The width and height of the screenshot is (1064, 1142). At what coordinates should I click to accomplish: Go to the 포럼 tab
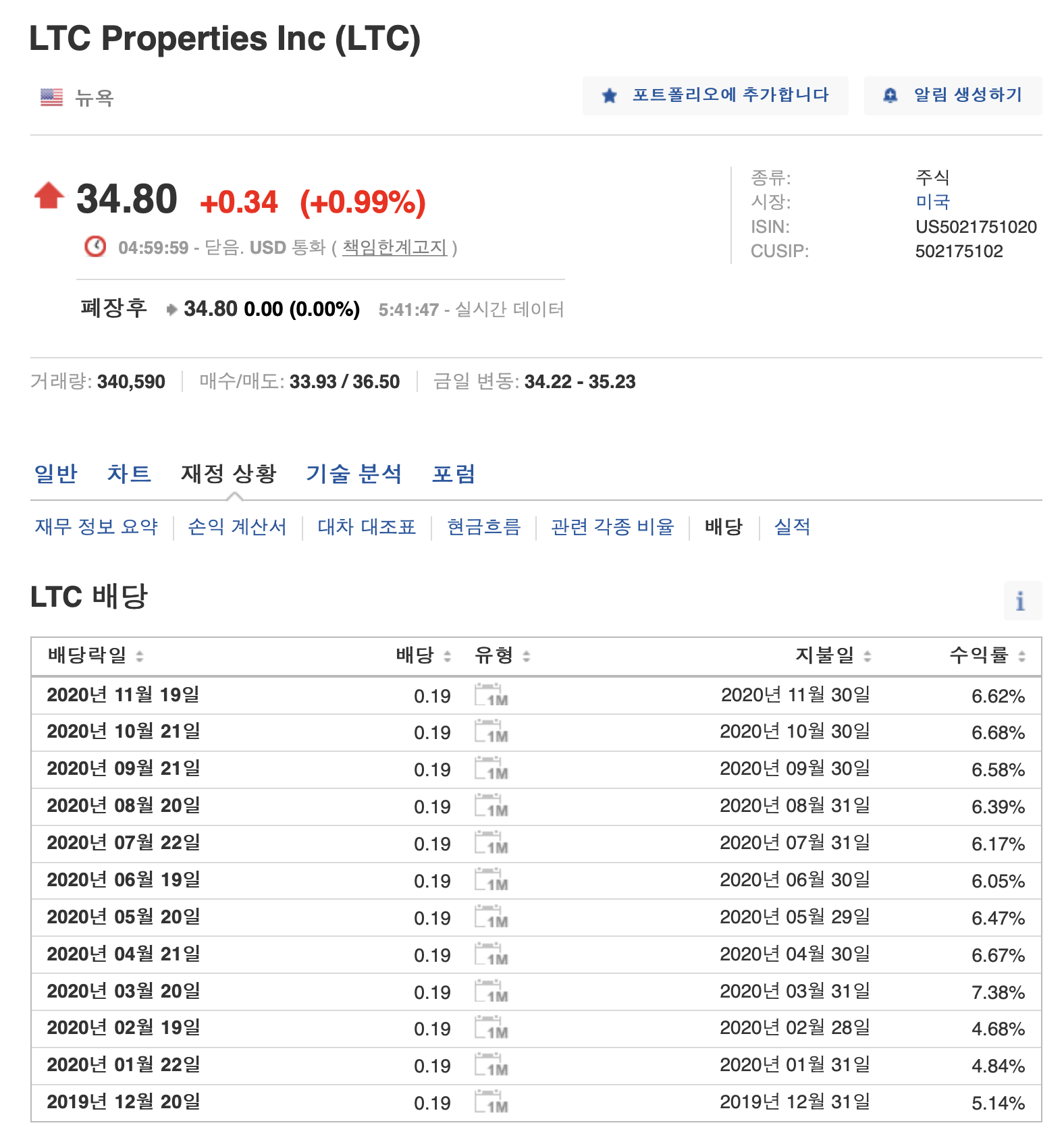[454, 474]
